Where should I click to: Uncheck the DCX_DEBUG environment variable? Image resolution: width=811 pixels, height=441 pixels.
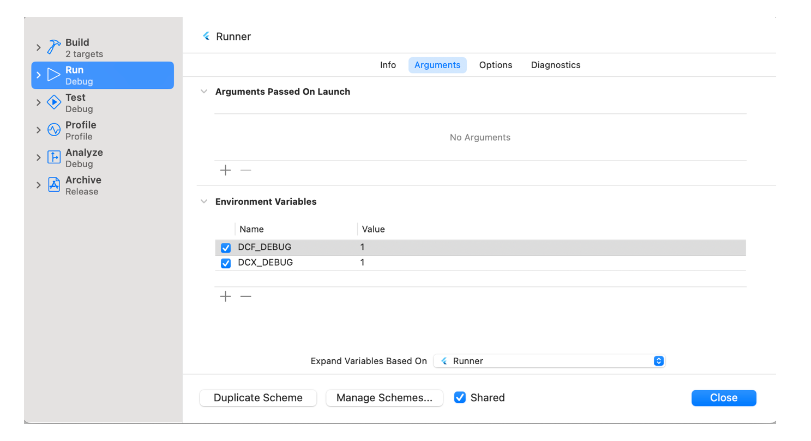[x=226, y=263]
